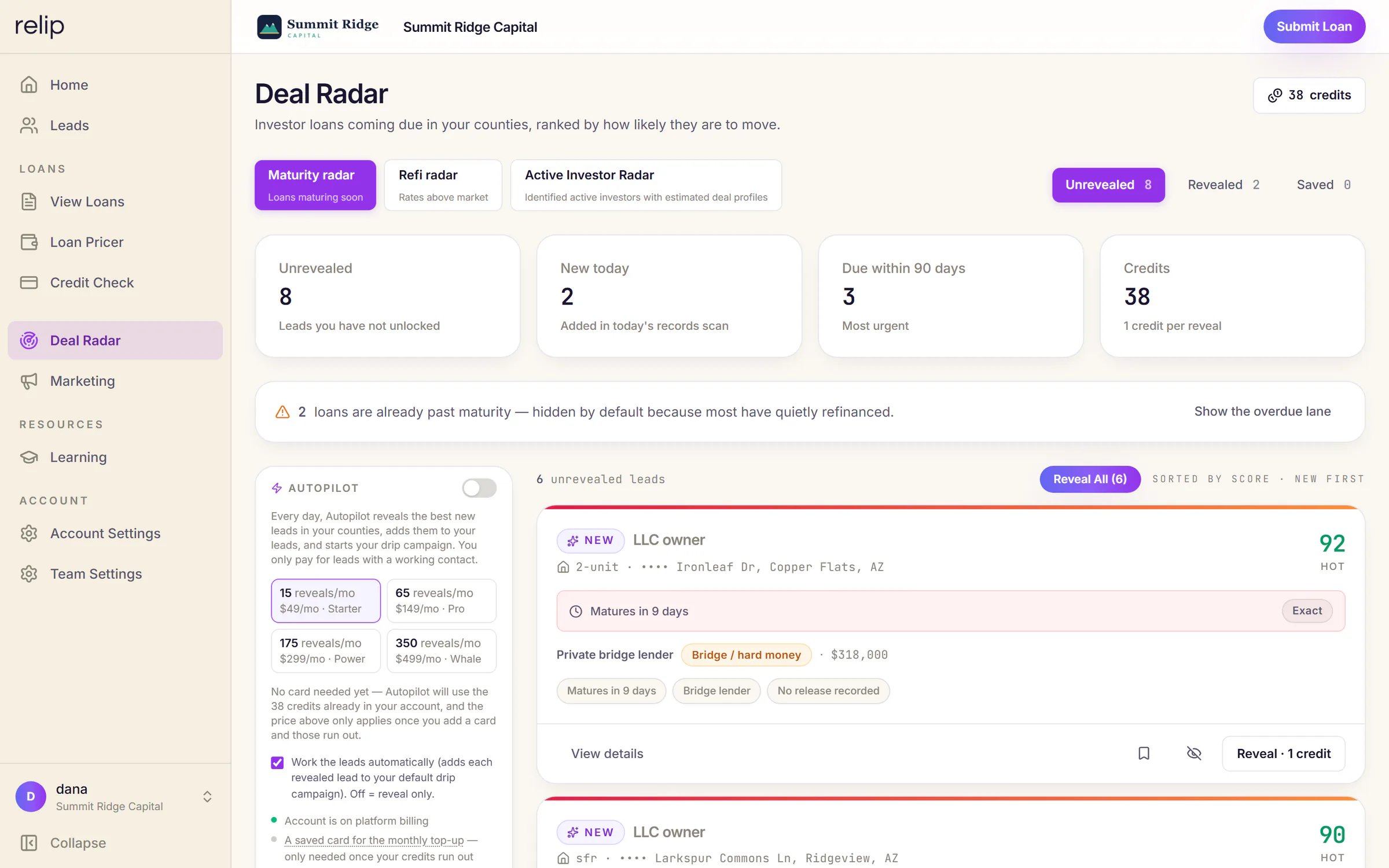This screenshot has width=1389, height=868.
Task: Click the Due within 90 days card
Action: click(x=951, y=296)
